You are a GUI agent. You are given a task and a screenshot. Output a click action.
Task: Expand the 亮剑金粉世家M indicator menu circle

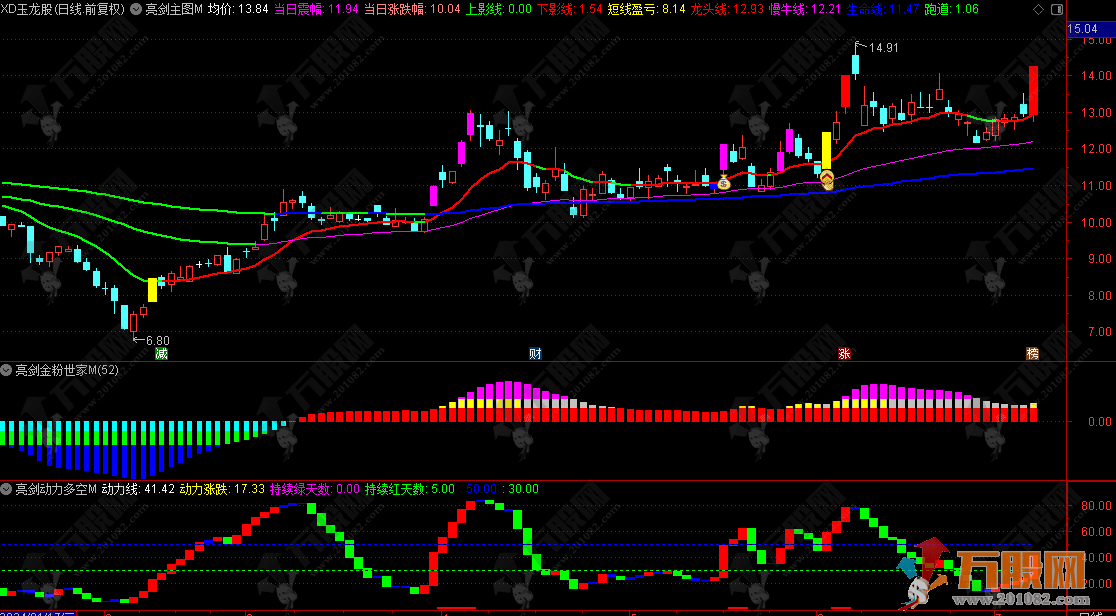6,370
